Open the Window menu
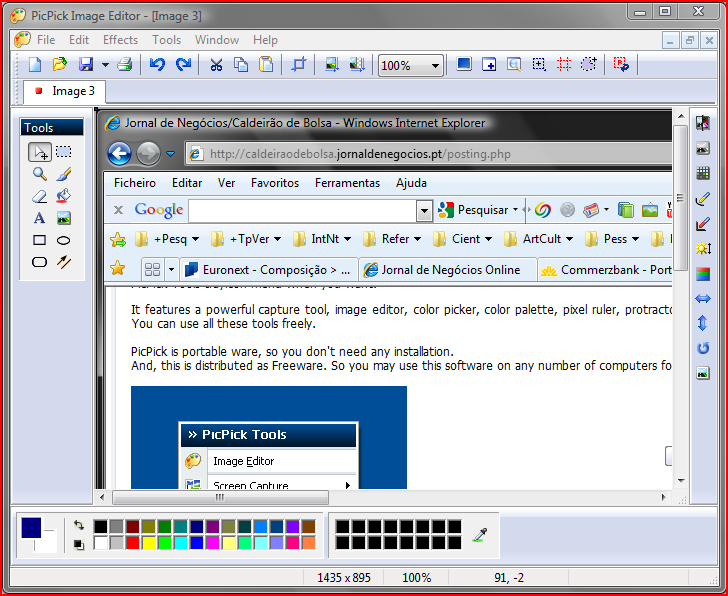This screenshot has height=596, width=728. [x=217, y=40]
